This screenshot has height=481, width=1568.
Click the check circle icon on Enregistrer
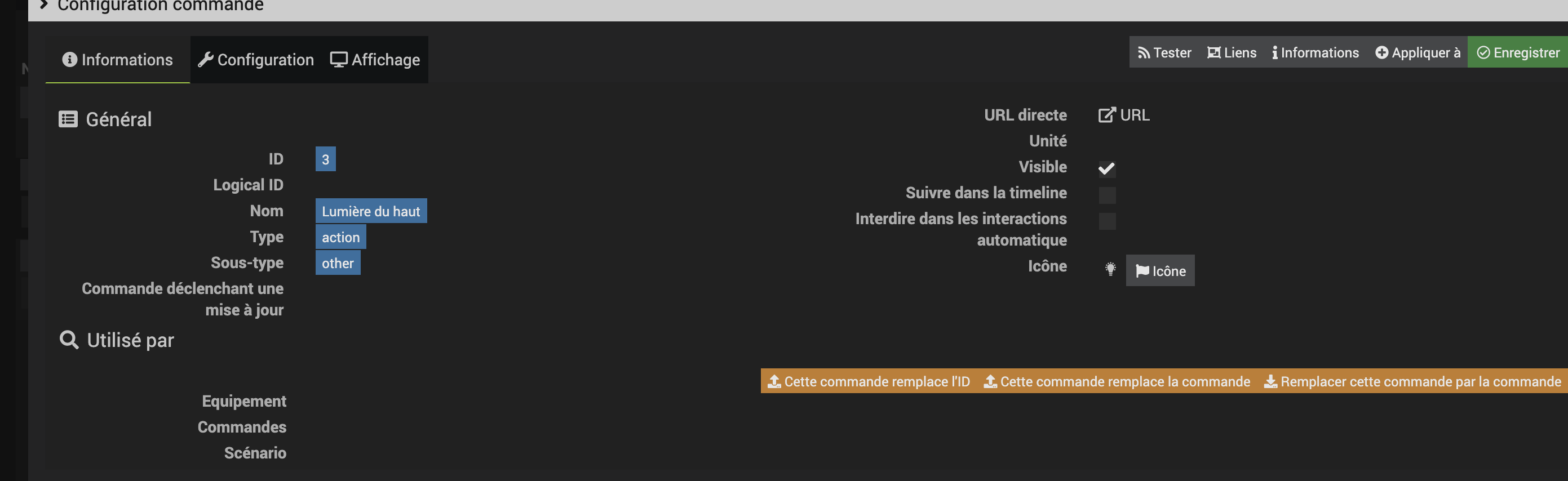[x=1483, y=53]
